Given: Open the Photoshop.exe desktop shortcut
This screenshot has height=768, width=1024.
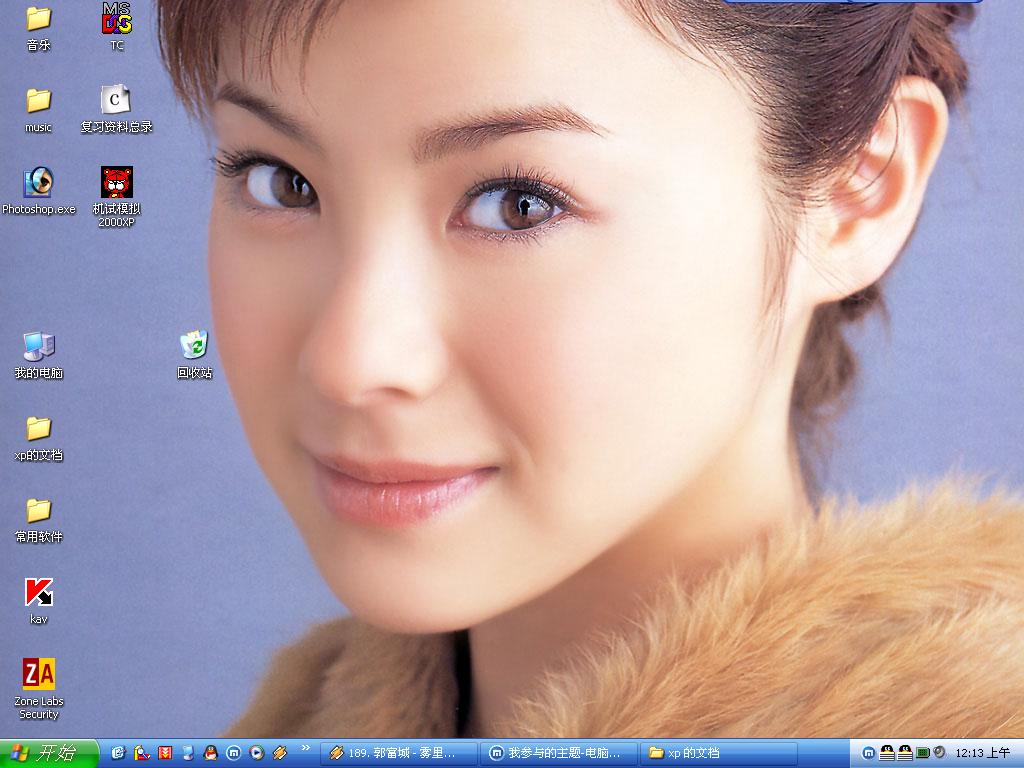Looking at the screenshot, I should [38, 183].
